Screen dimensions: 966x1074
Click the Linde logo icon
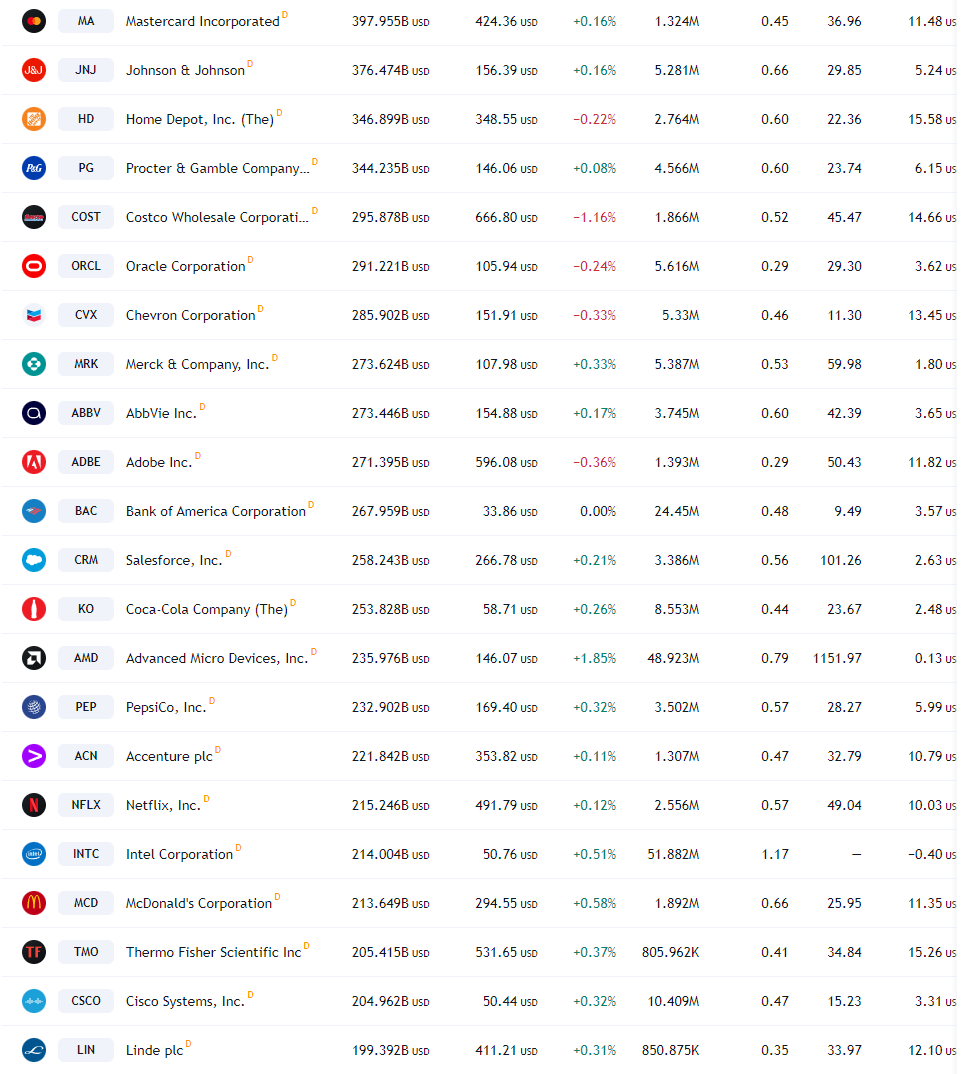[34, 1049]
